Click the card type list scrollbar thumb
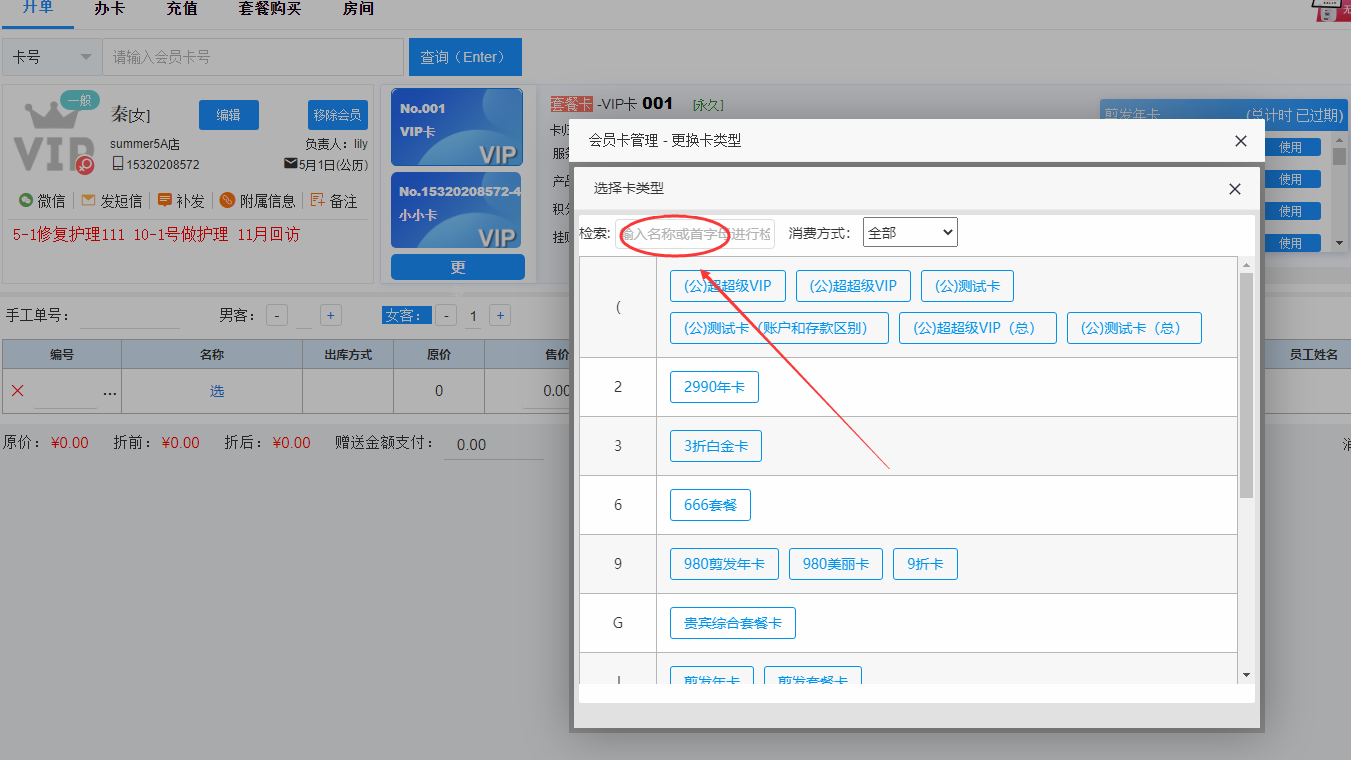Image resolution: width=1351 pixels, height=760 pixels. click(x=1246, y=385)
